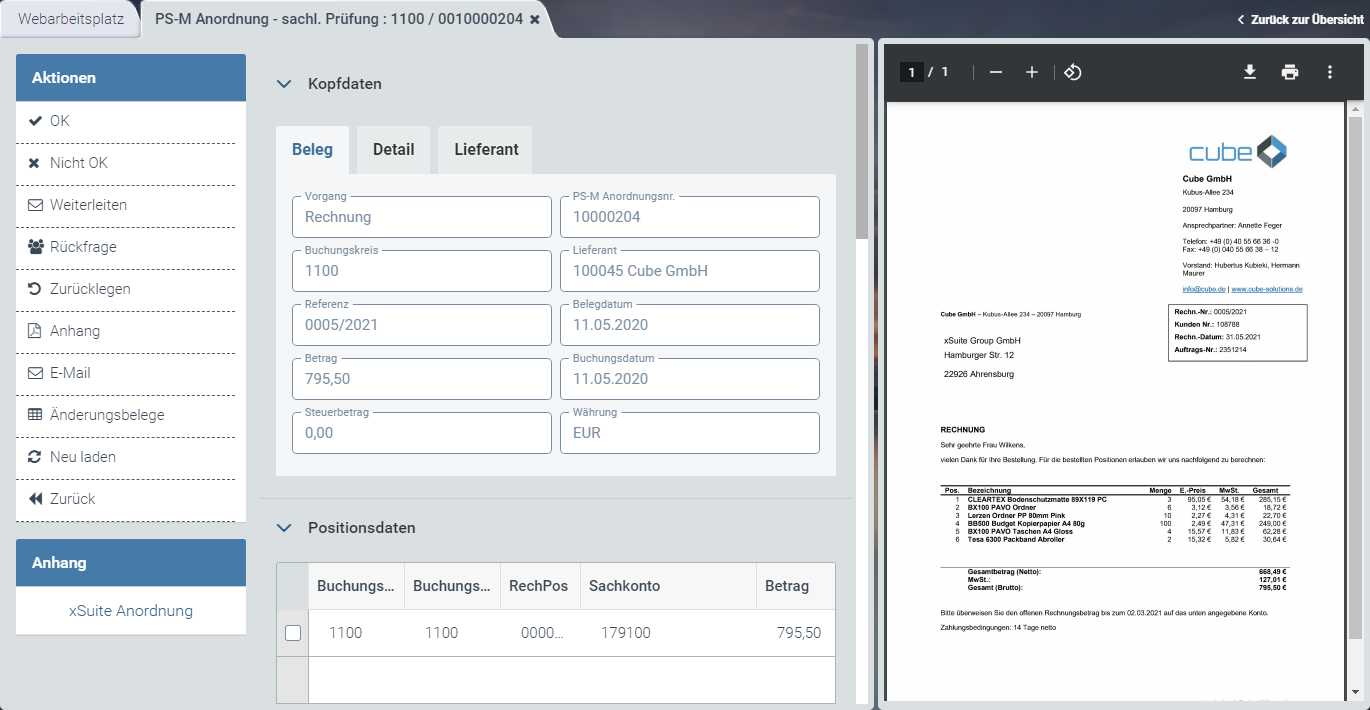Collapse the Kopfdaten section
This screenshot has height=710, width=1370.
point(283,84)
